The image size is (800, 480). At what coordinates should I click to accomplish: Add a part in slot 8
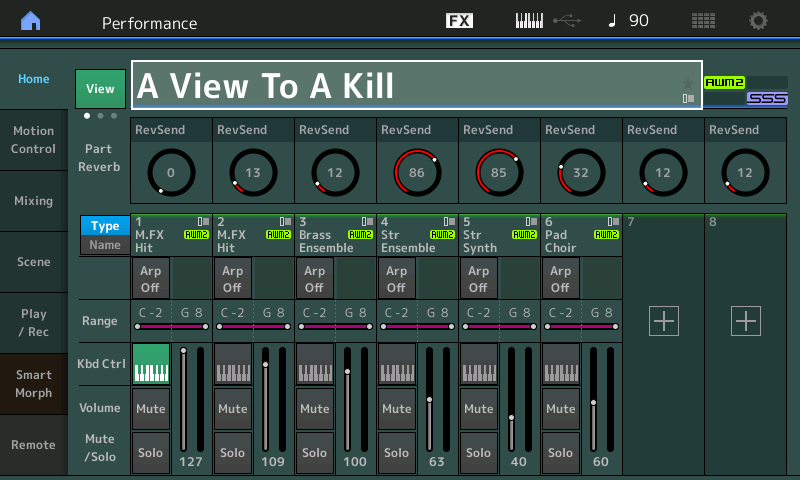[x=746, y=321]
